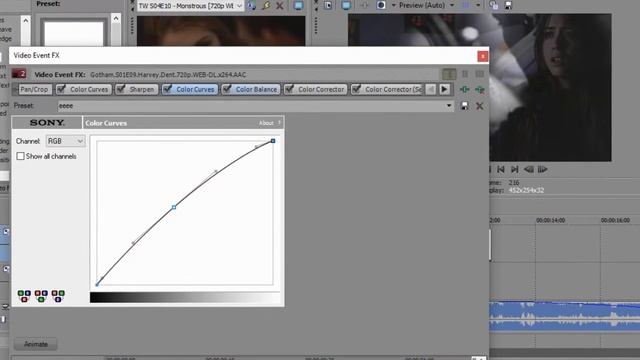Go to end in preview transport controls
This screenshot has width=640, height=360.
click(514, 169)
